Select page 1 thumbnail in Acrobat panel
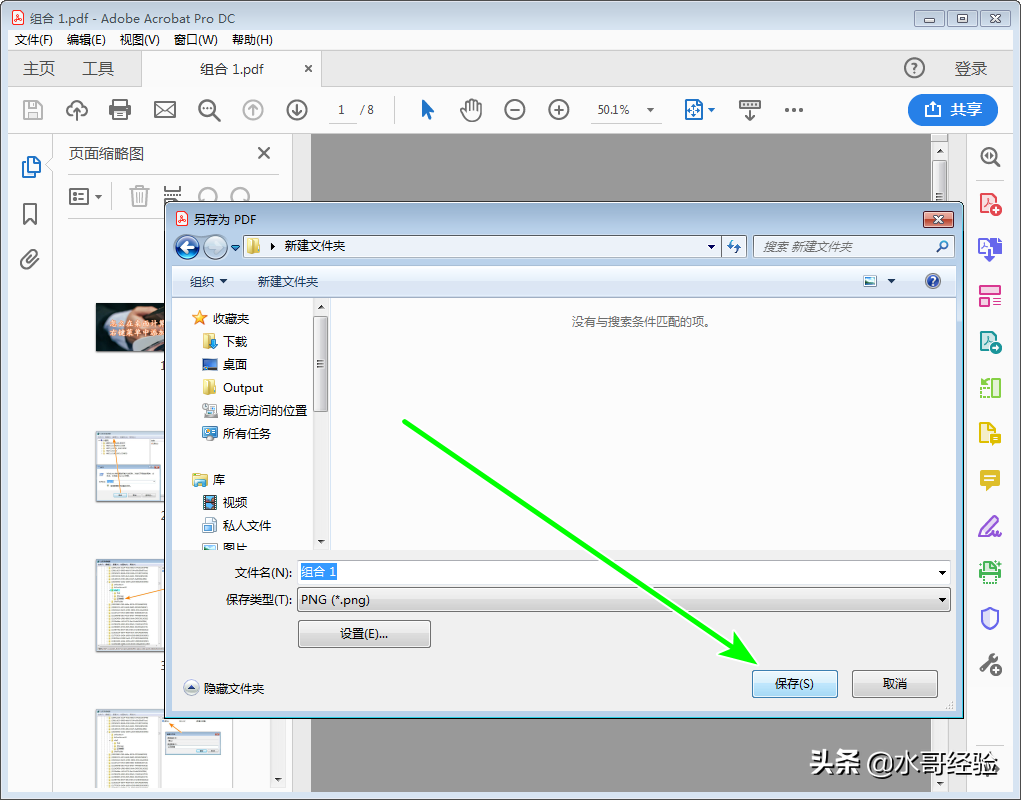 point(130,327)
